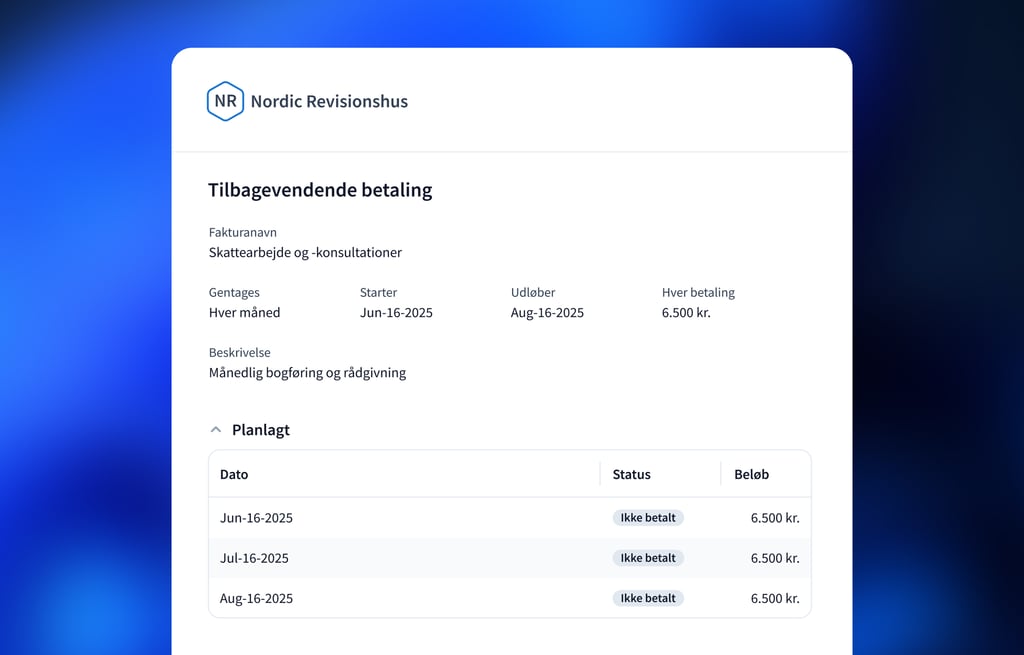Select the Ikke betalt badge for Jun-16-2025
Screen dimensions: 1024x655
click(x=648, y=518)
